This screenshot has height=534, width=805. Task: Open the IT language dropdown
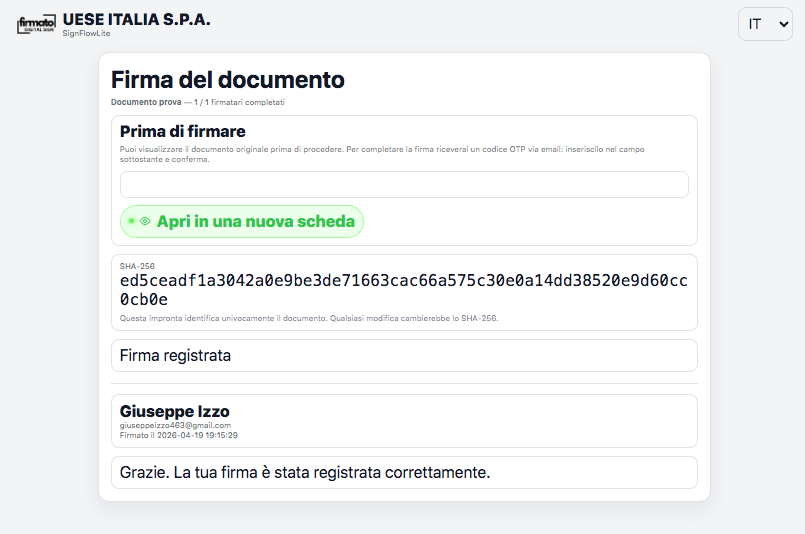coord(764,24)
